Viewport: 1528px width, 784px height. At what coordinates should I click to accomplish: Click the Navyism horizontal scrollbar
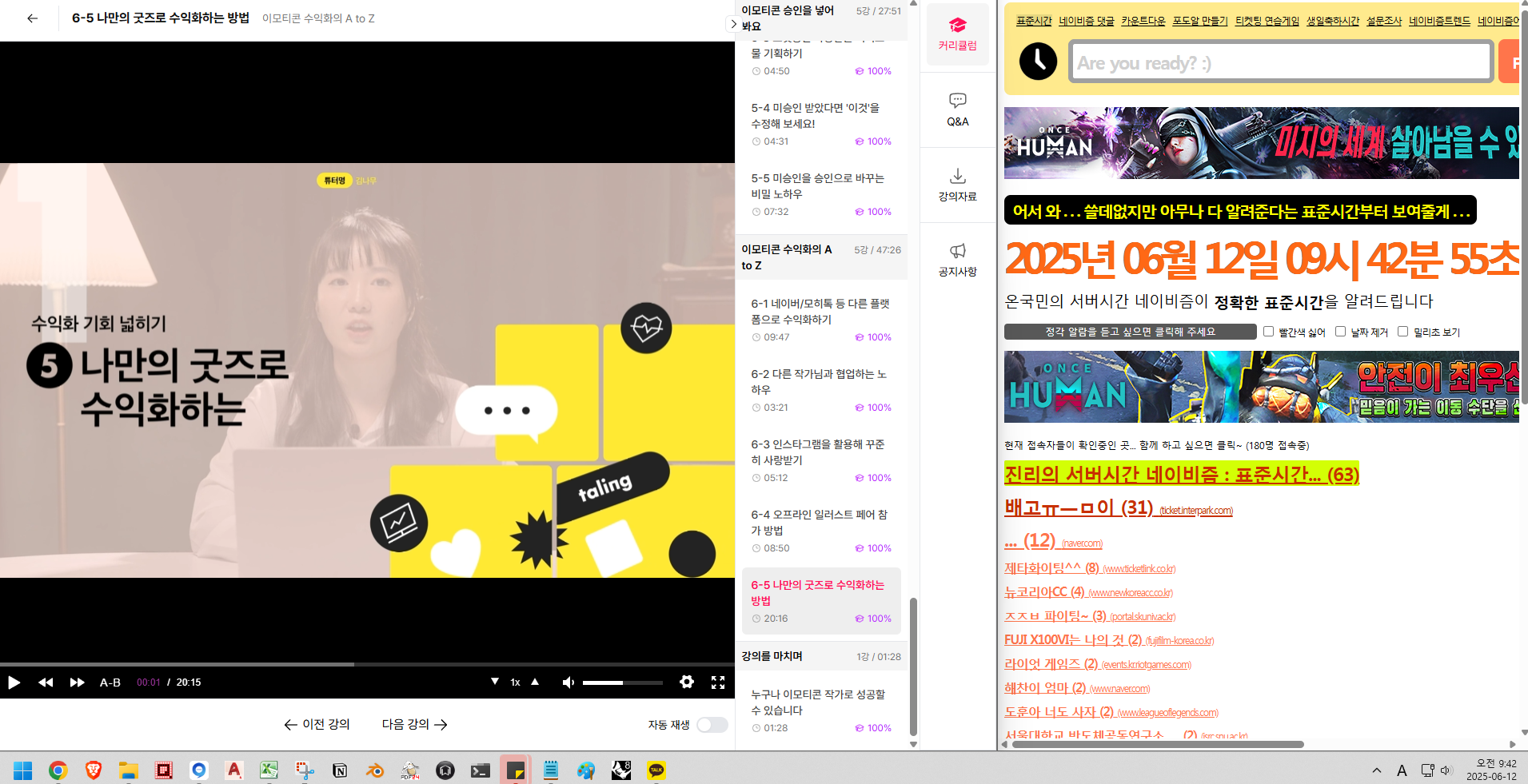pyautogui.click(x=1158, y=744)
